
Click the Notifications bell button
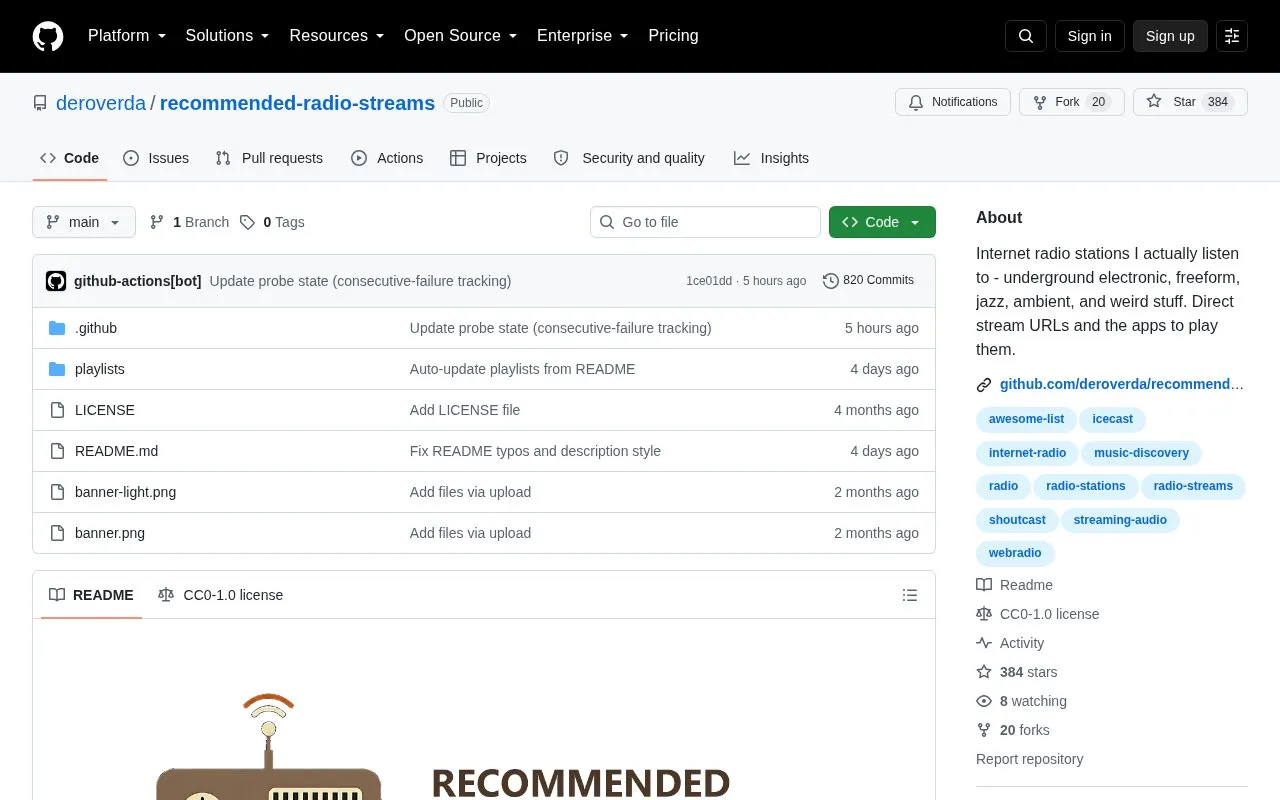point(953,102)
